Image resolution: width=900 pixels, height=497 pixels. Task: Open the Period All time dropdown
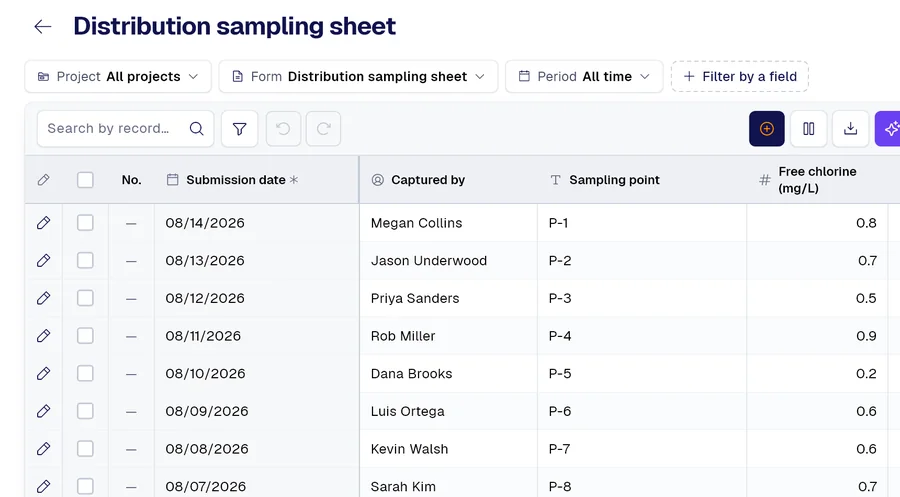(584, 76)
